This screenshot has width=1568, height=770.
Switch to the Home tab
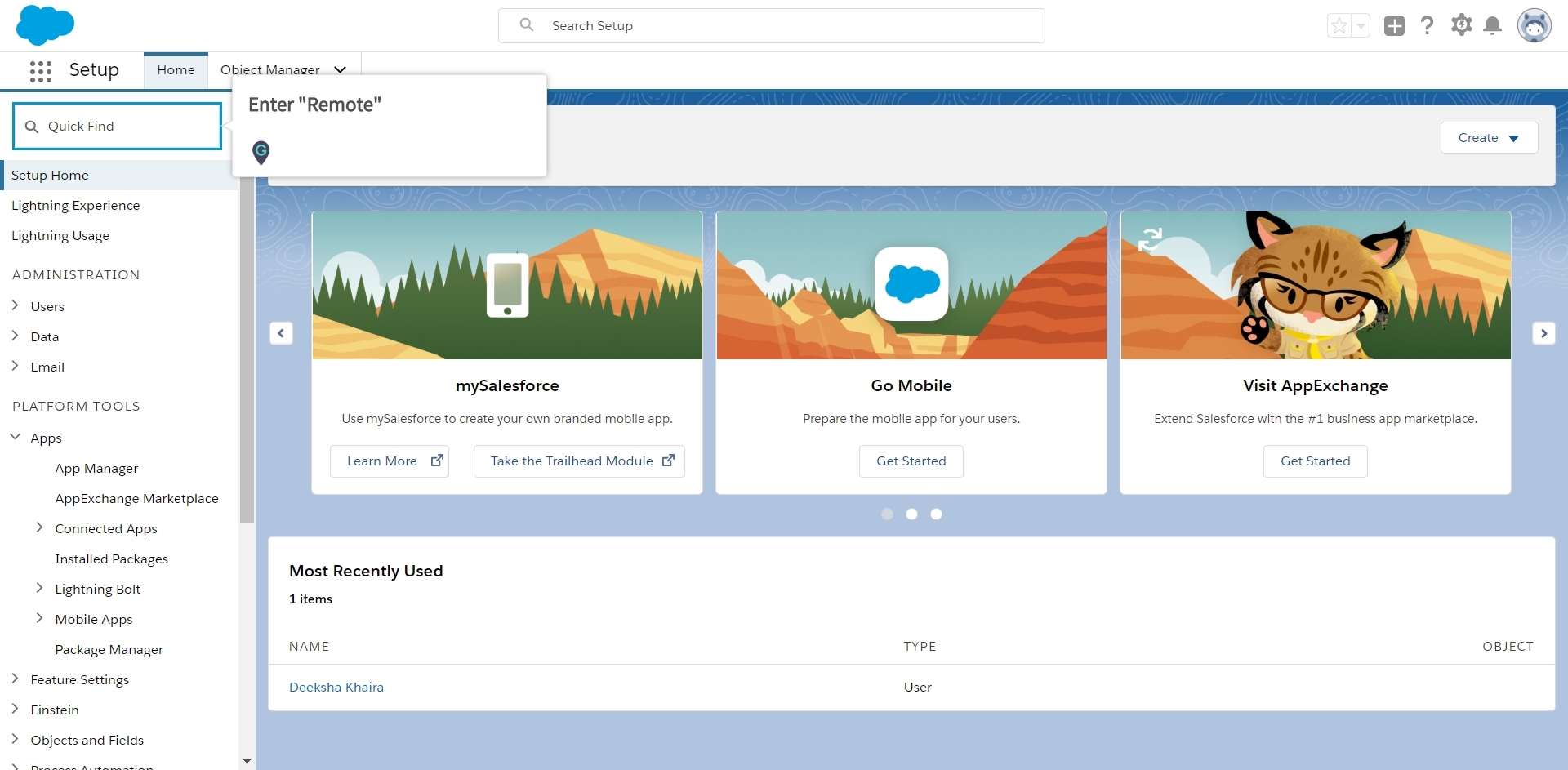click(x=176, y=70)
